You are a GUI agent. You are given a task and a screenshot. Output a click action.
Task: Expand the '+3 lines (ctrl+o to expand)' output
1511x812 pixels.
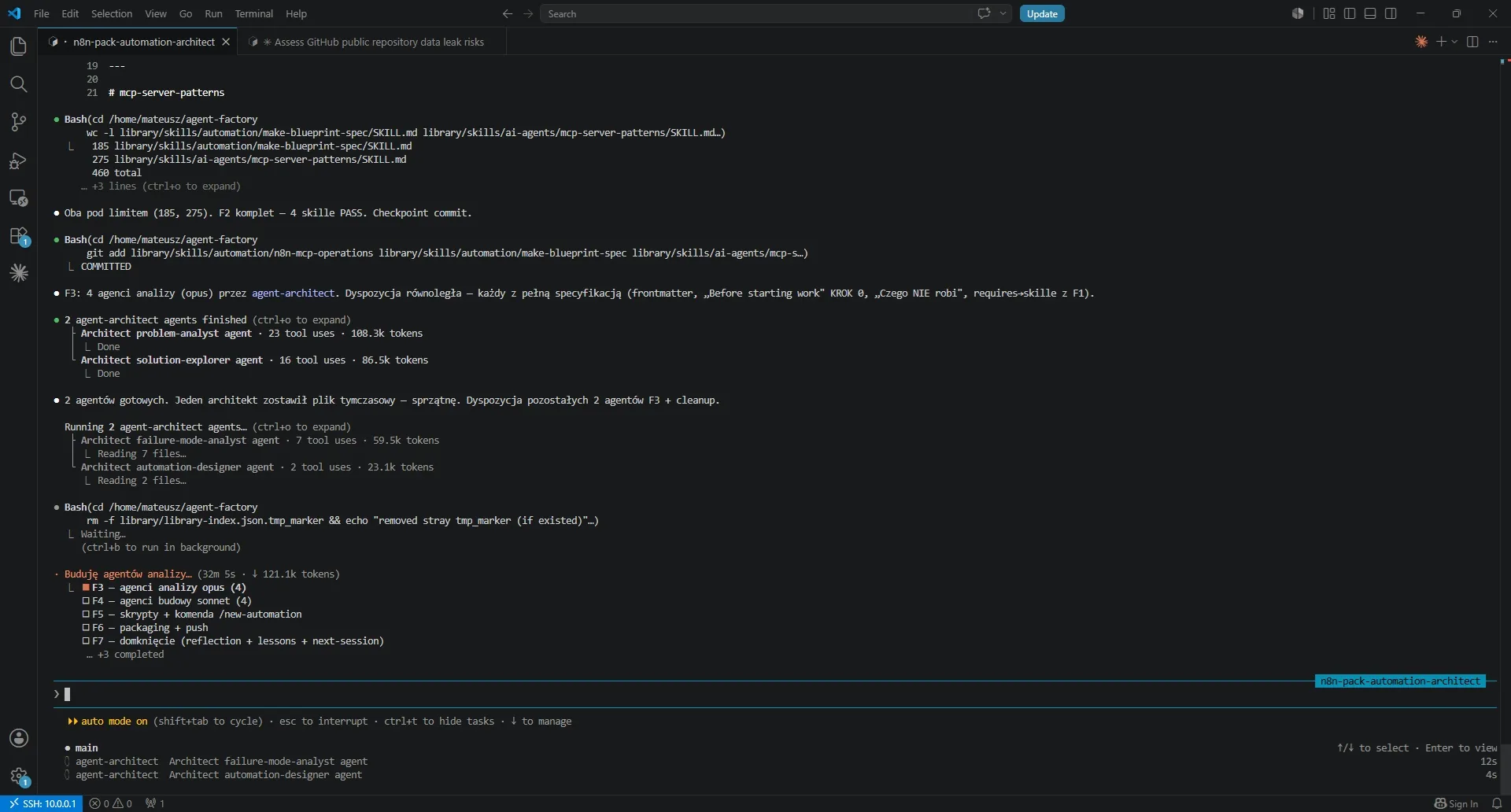(161, 186)
